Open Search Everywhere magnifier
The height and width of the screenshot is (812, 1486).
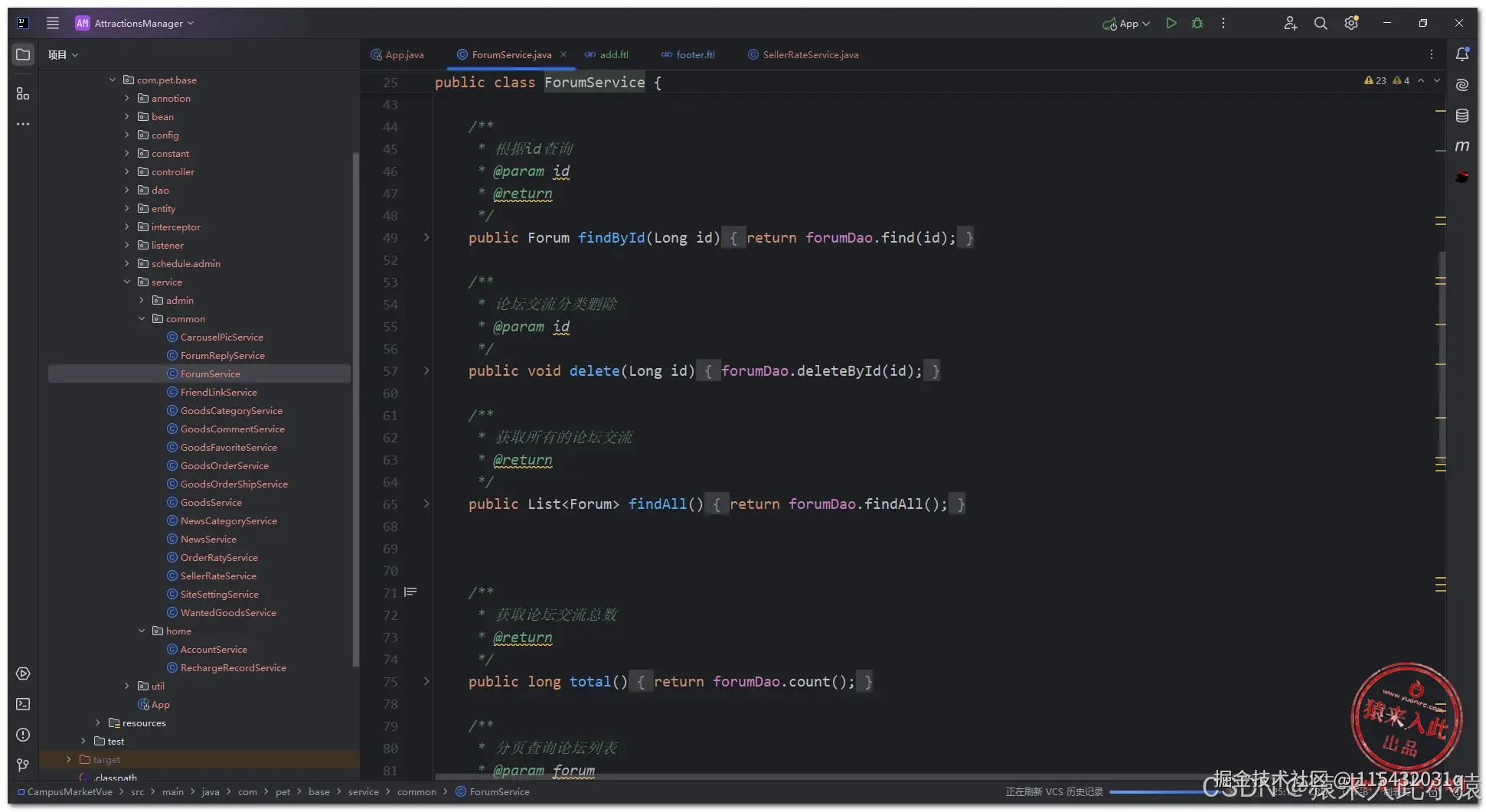point(1321,23)
